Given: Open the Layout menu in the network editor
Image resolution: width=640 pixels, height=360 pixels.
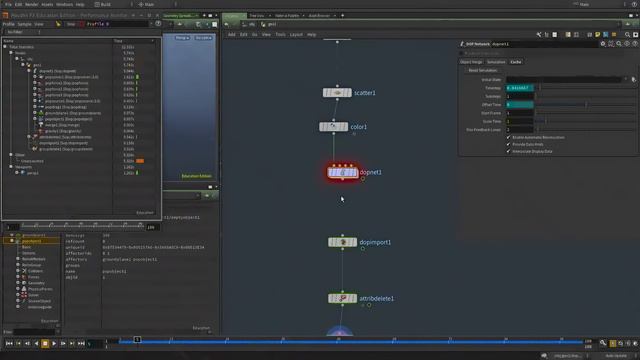Looking at the screenshot, I should 296,35.
